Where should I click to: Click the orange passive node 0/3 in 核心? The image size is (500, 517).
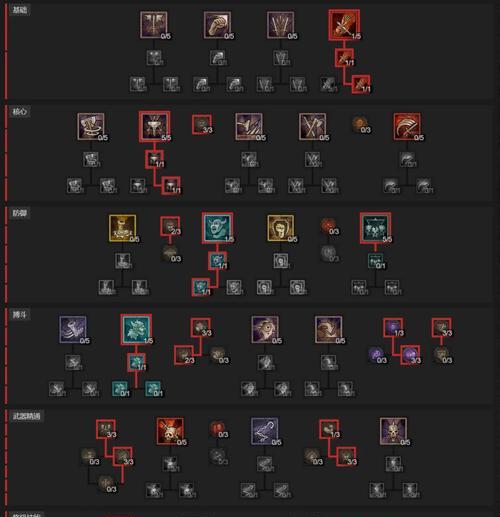(x=360, y=124)
